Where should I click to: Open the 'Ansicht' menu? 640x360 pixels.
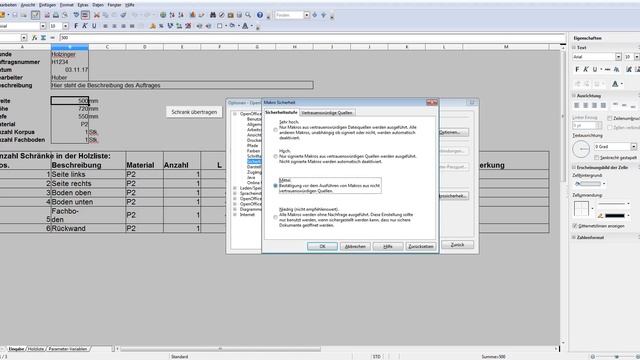(28, 5)
